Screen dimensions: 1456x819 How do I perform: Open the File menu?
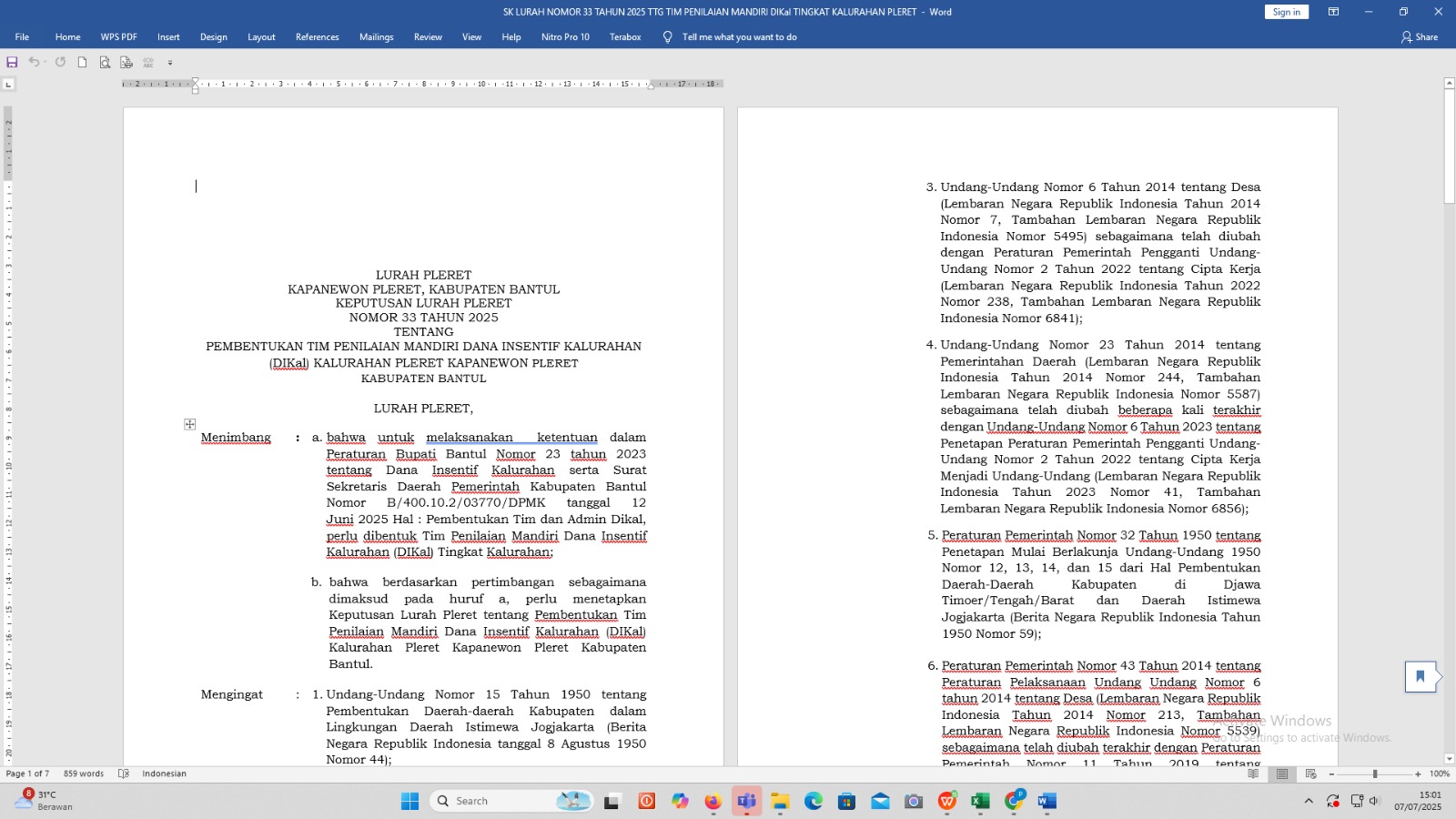(x=22, y=37)
